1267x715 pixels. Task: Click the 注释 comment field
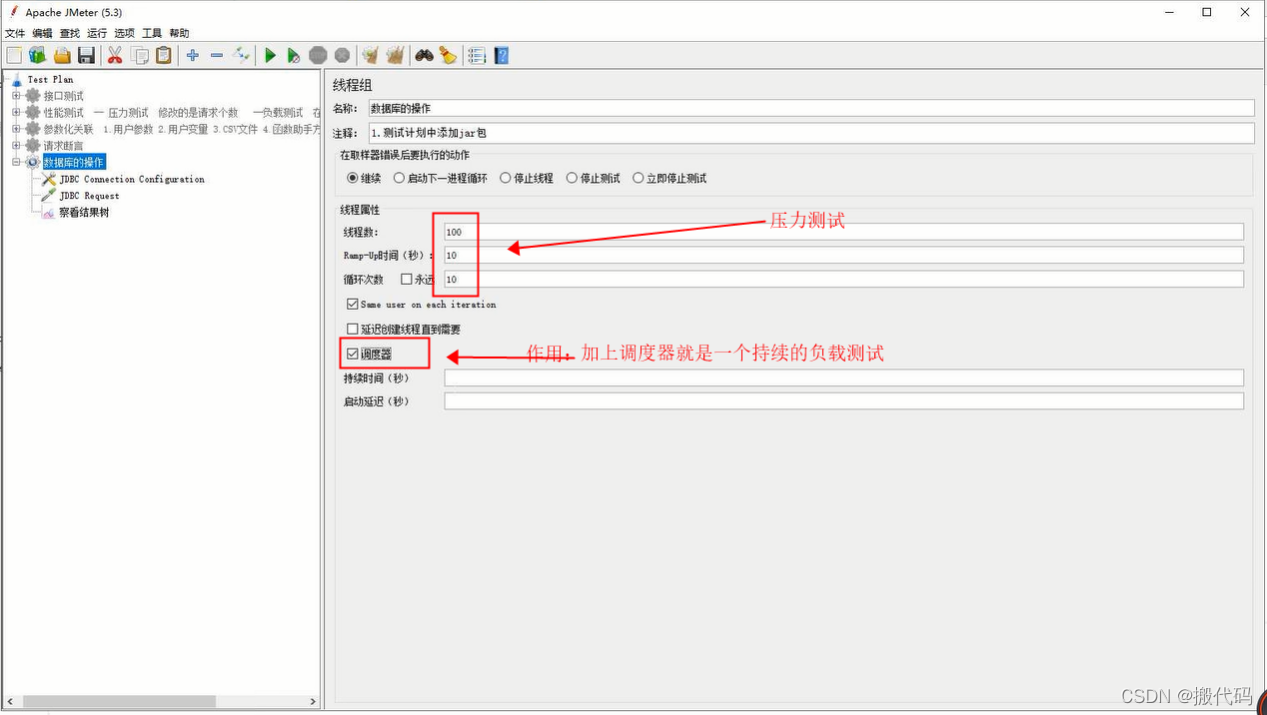coord(810,132)
